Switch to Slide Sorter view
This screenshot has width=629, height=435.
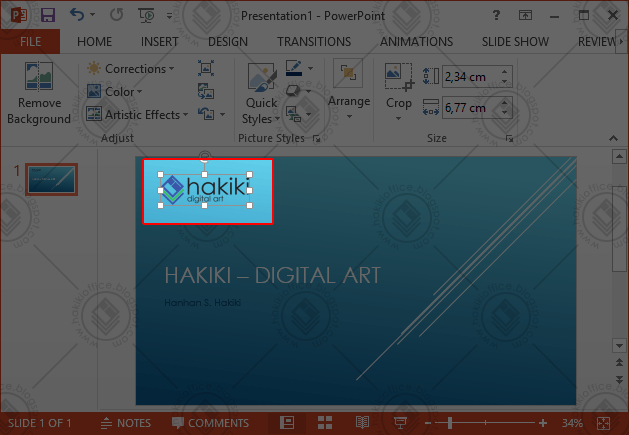point(325,423)
